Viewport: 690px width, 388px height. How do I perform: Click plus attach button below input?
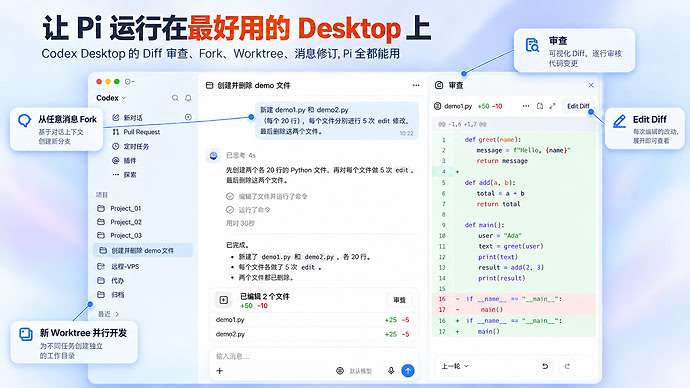[220, 371]
